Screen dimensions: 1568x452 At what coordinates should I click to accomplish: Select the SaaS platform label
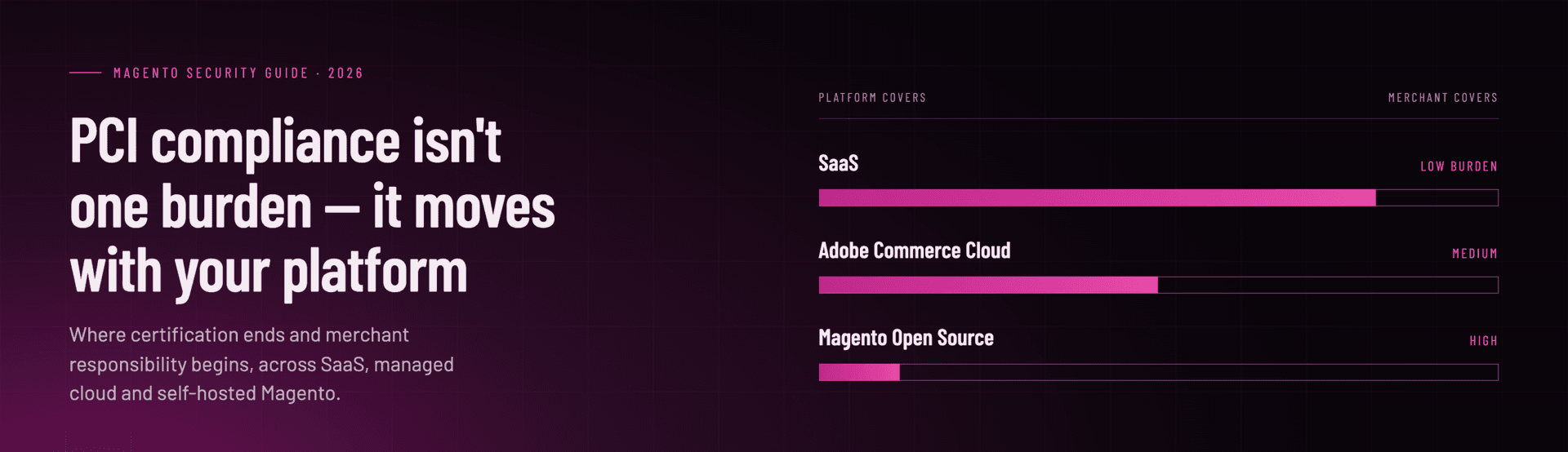click(838, 163)
